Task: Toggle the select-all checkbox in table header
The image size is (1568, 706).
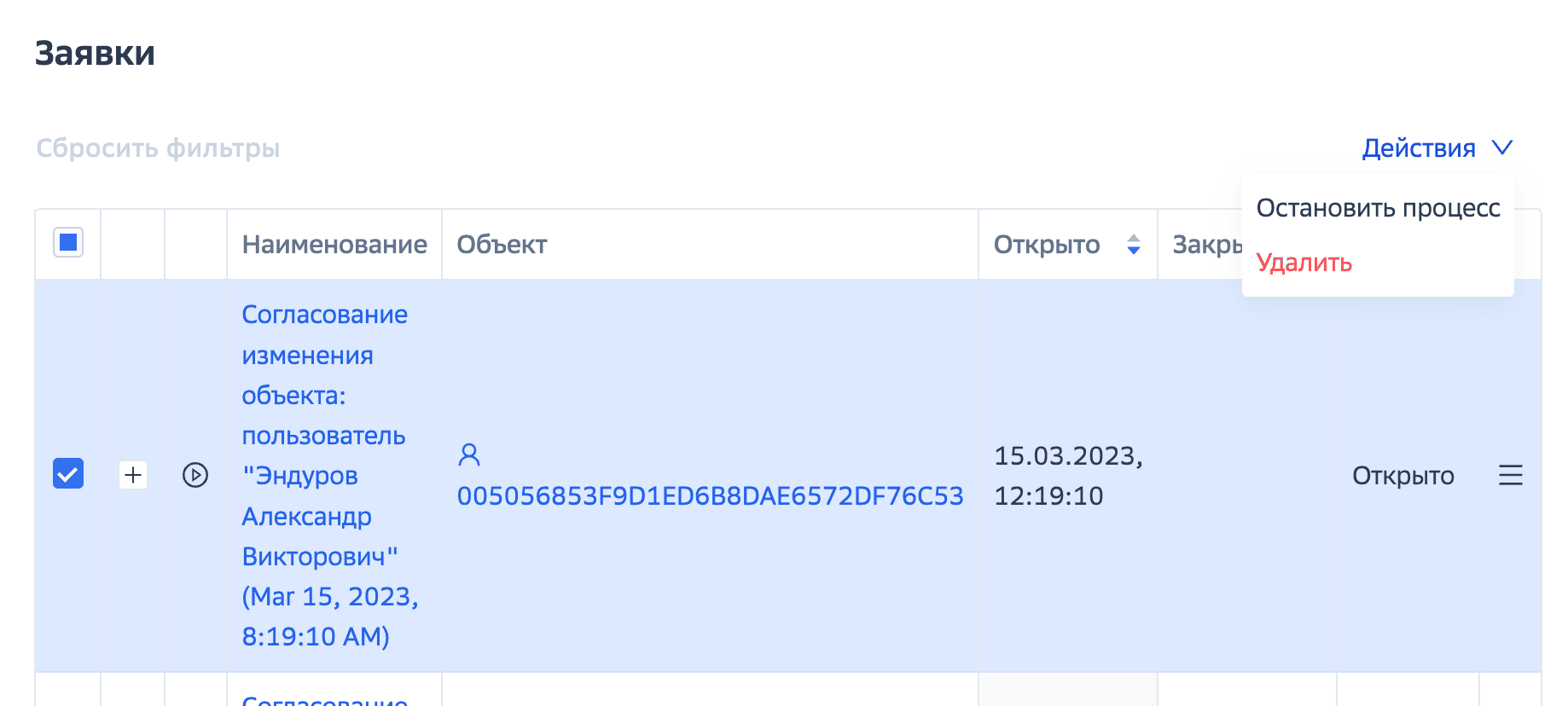Action: tap(68, 243)
